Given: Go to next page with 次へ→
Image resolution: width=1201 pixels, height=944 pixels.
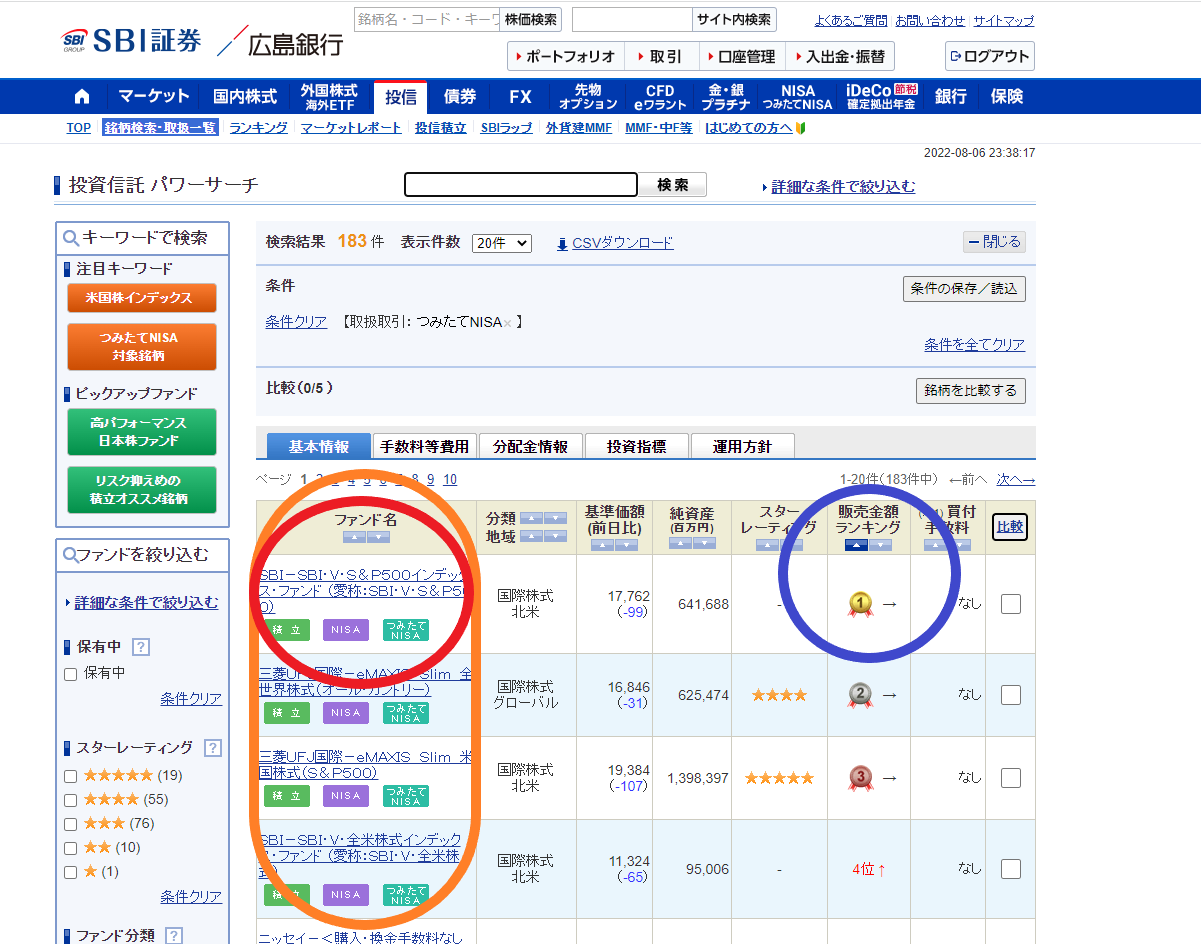Looking at the screenshot, I should click(x=1016, y=479).
